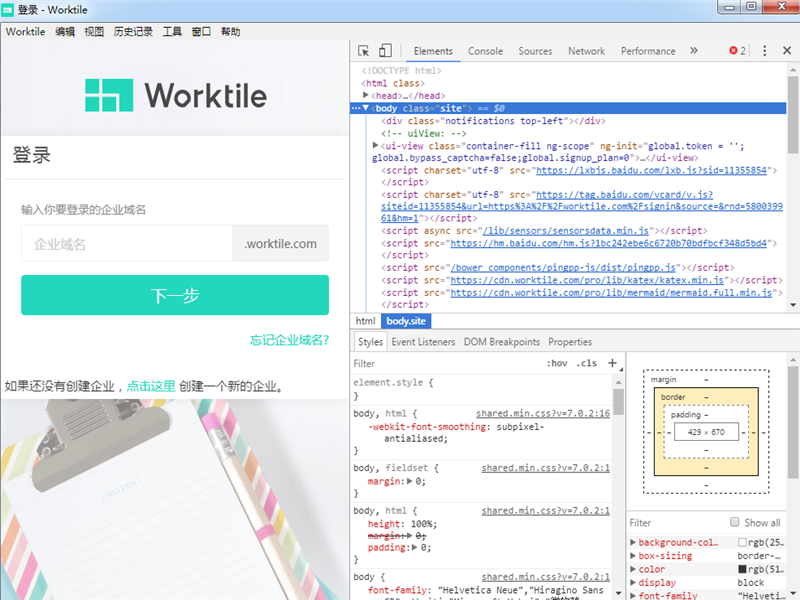Viewport: 800px width, 600px height.
Task: Open the 窗口 menu
Action: 201,32
